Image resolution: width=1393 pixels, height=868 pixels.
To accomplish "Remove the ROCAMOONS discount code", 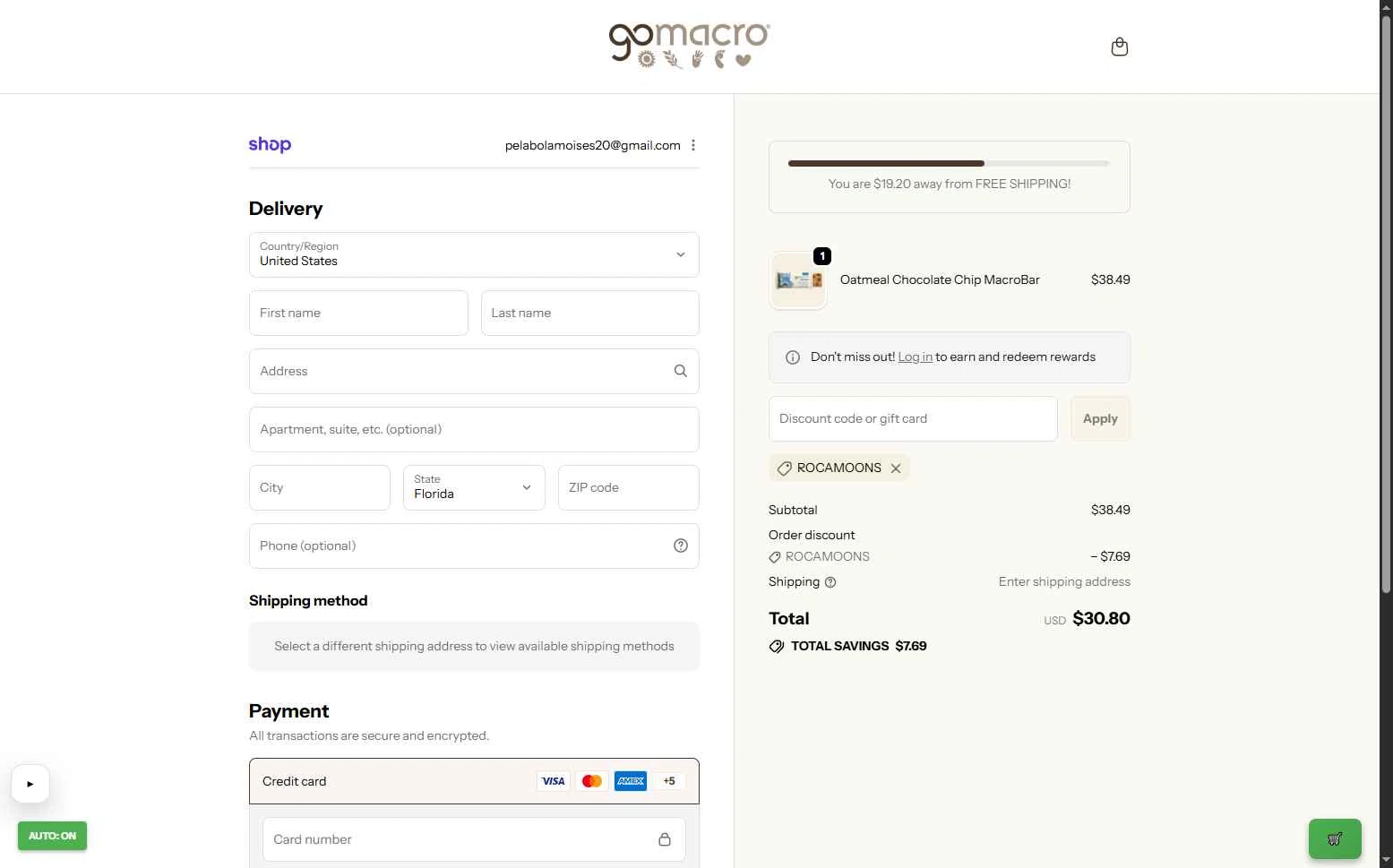I will pos(896,468).
